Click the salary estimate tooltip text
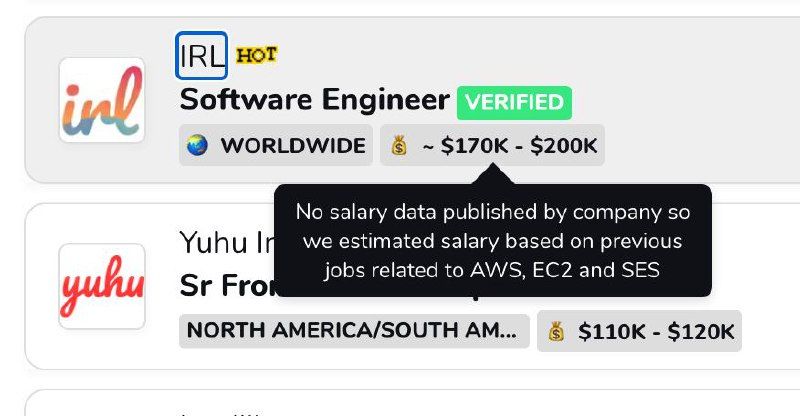800x416 pixels. tap(492, 241)
